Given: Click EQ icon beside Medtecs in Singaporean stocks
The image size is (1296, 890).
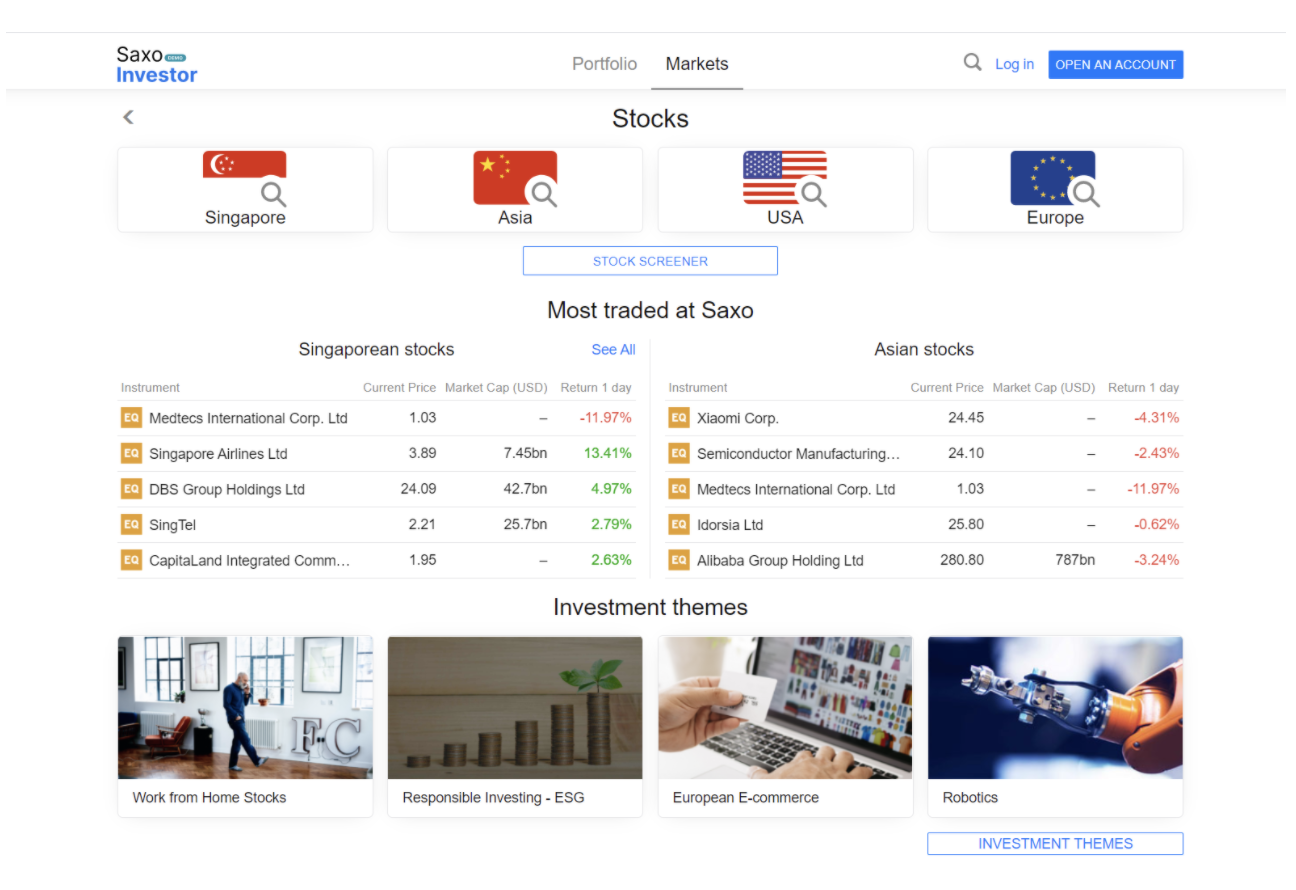Looking at the screenshot, I should 131,418.
